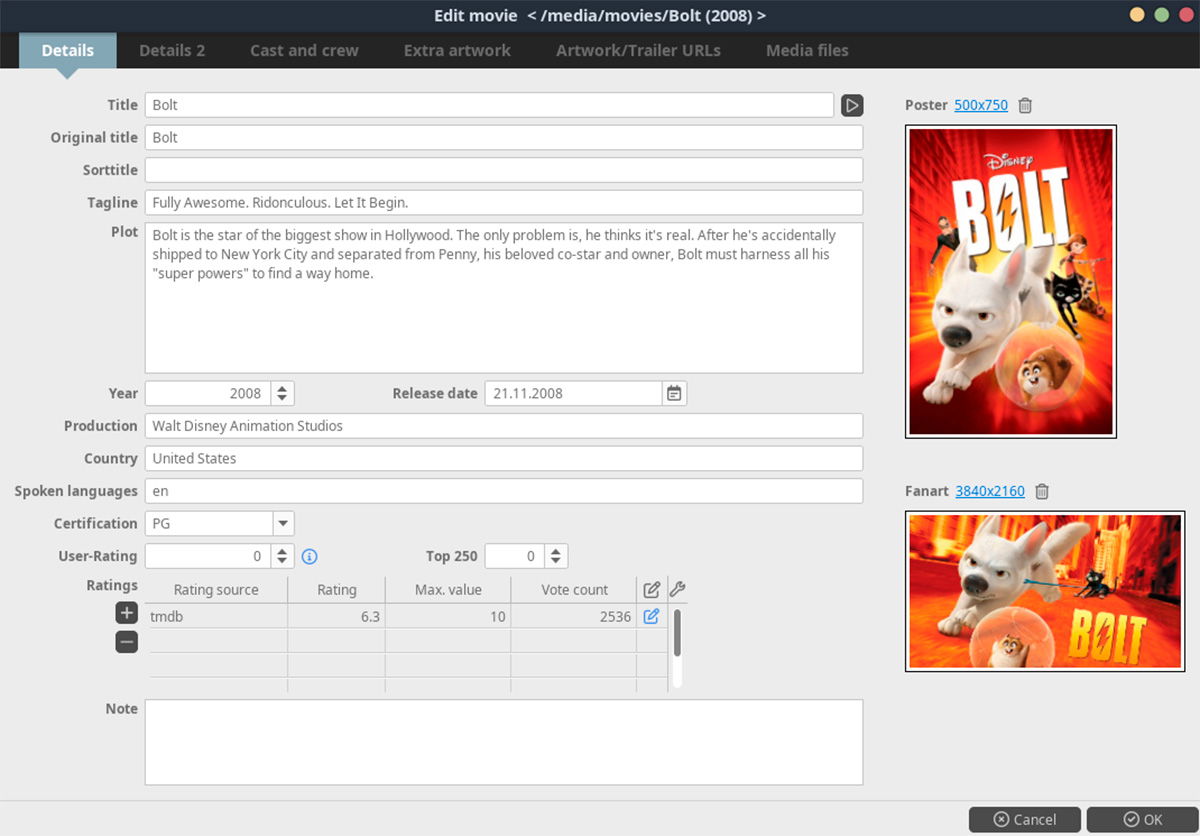Click into the empty Sorttitle field
This screenshot has width=1200, height=836.
click(504, 170)
